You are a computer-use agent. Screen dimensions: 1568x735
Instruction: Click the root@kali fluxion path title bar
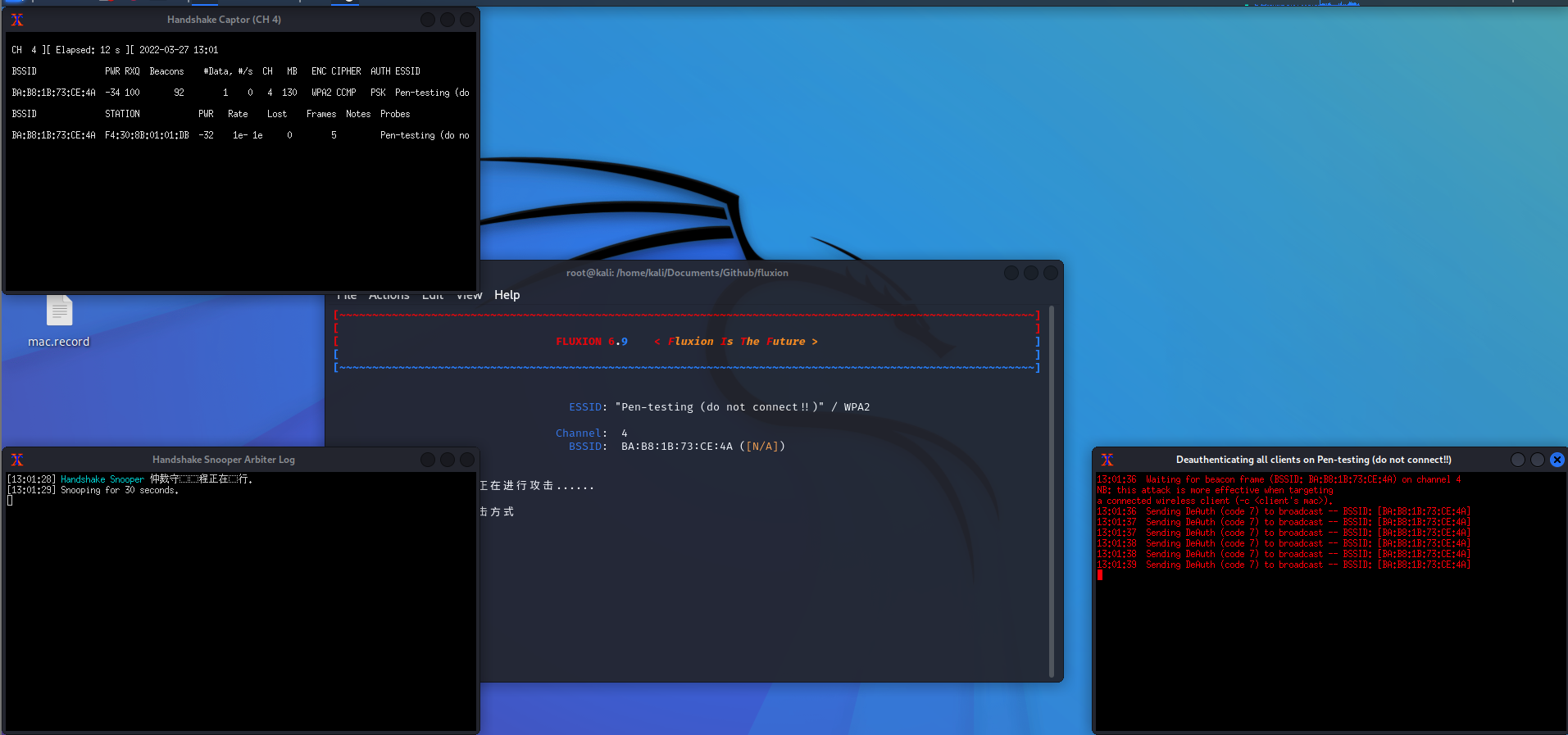pyautogui.click(x=677, y=273)
